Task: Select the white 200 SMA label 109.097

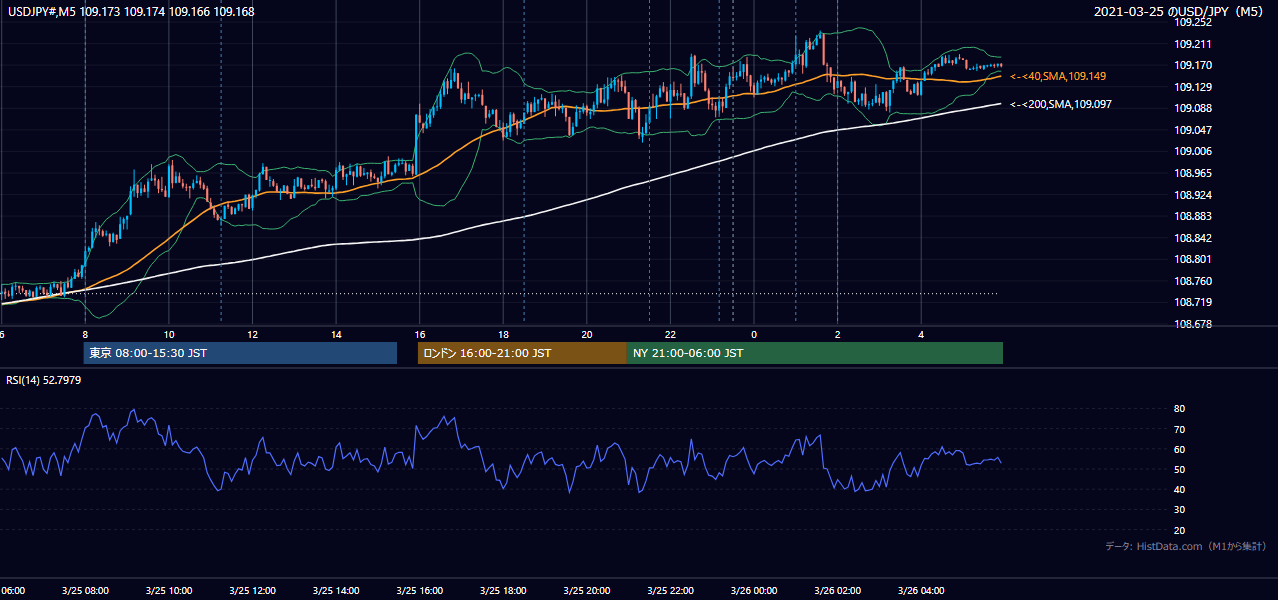Action: click(1060, 104)
